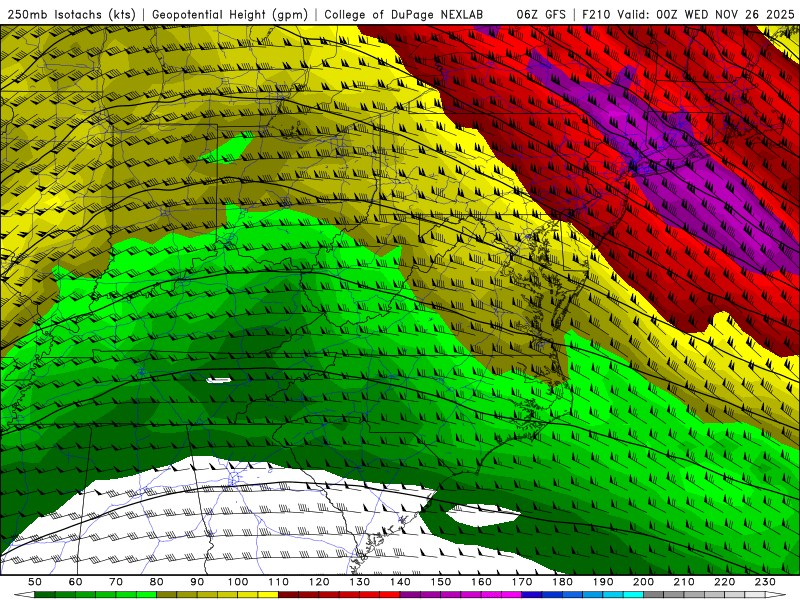Click the 100 label on the color scale
Viewport: 800px width, 600px height.
(238, 582)
